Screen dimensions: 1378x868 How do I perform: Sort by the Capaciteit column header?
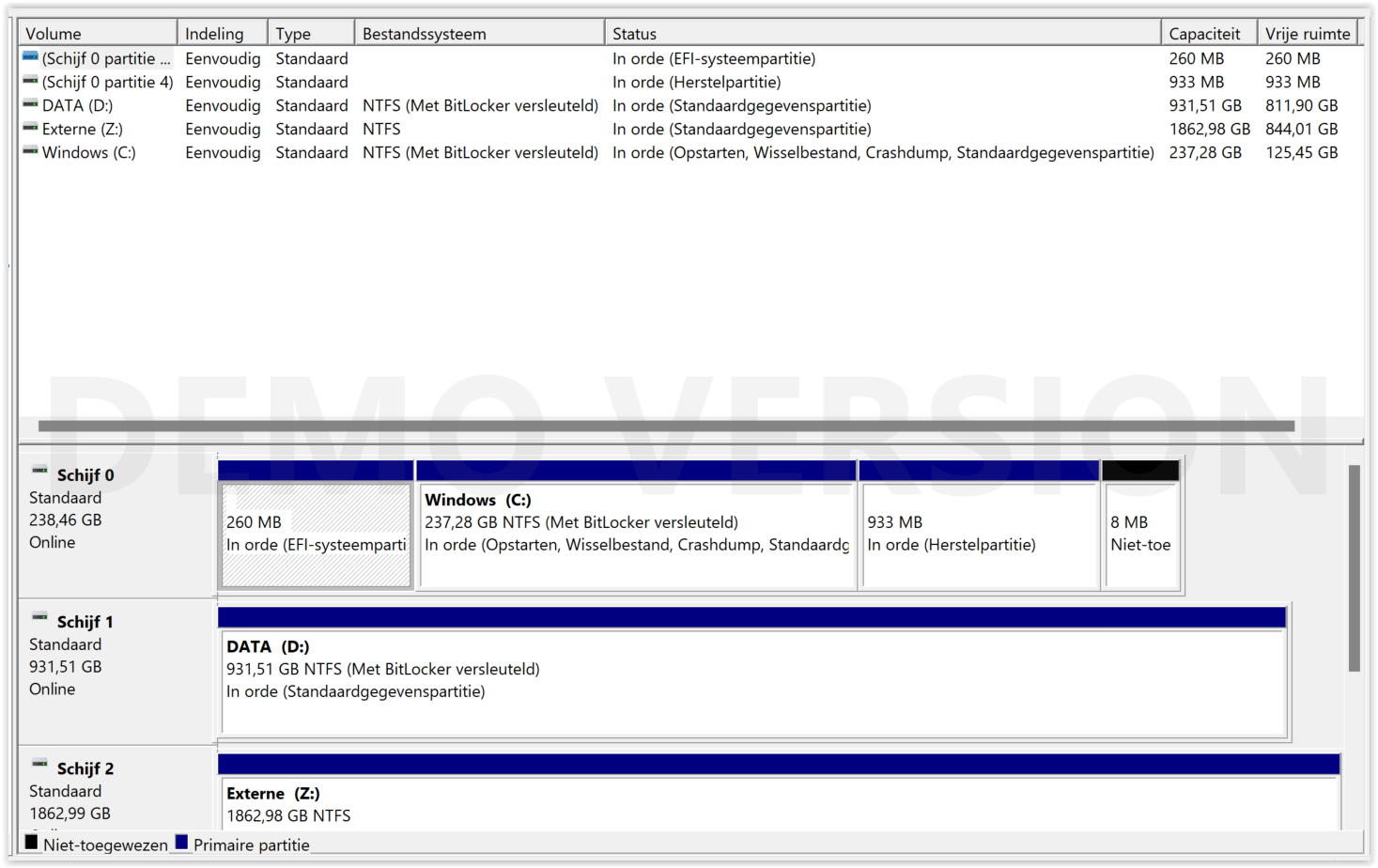click(x=1210, y=33)
